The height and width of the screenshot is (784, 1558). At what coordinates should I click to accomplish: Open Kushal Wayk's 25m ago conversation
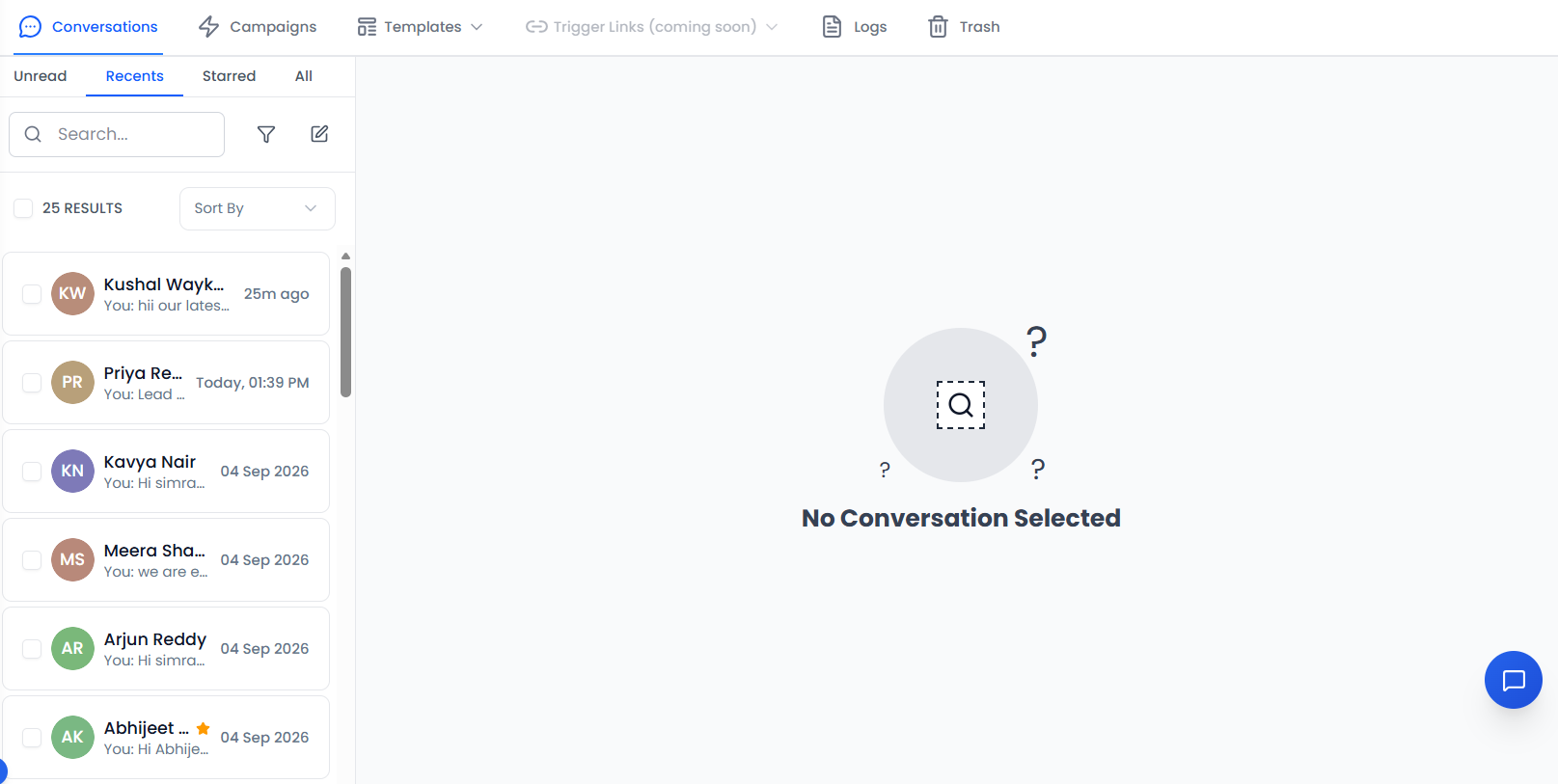(166, 294)
